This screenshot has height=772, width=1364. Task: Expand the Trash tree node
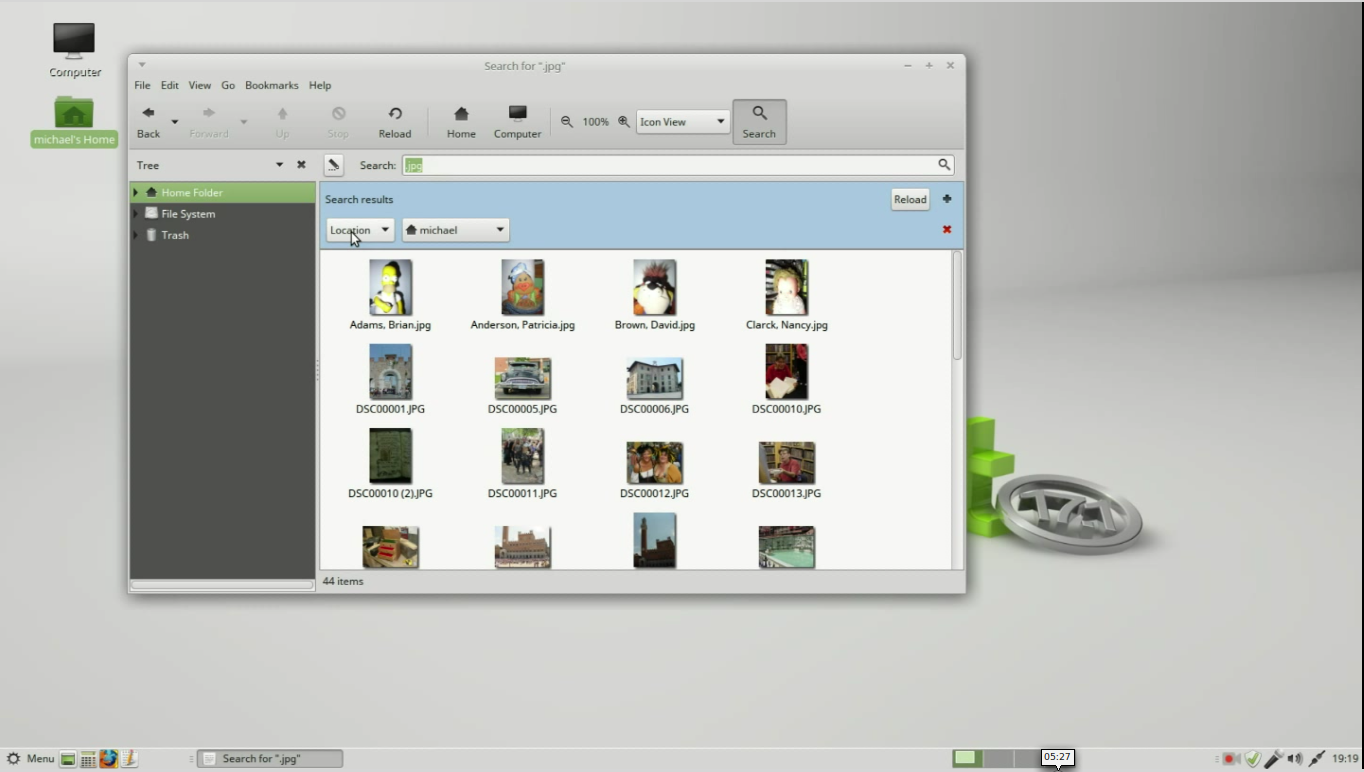(x=136, y=235)
